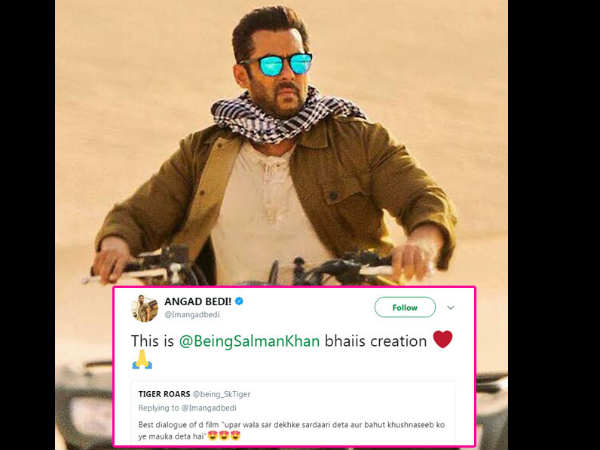
Task: Click 'bhaiis creation' in the tweet text
Action: click(x=375, y=341)
